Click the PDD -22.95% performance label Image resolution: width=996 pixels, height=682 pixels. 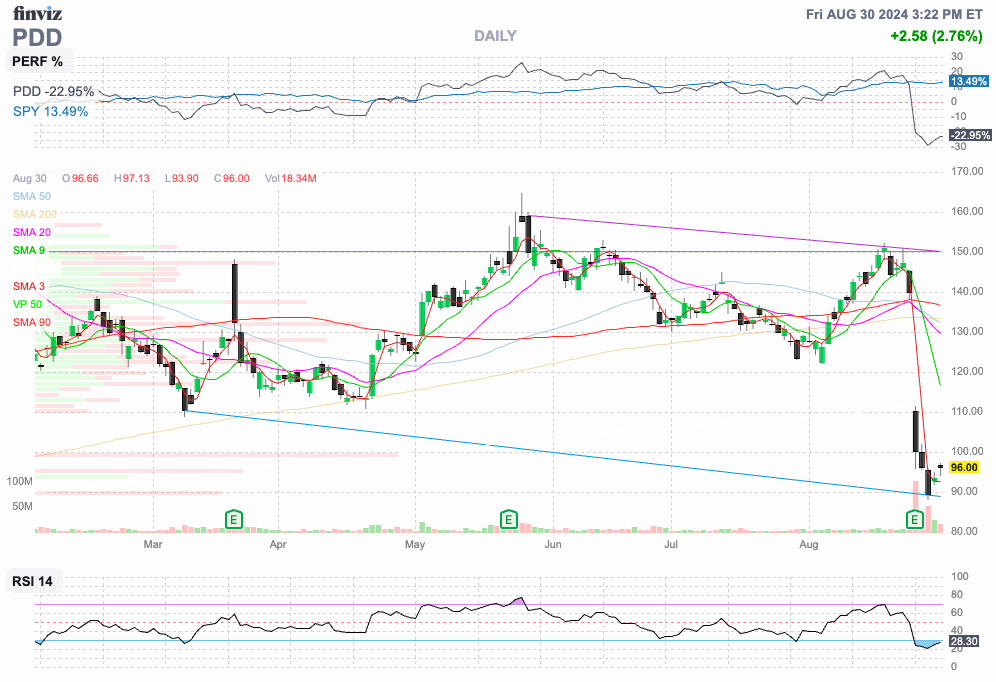pos(53,91)
